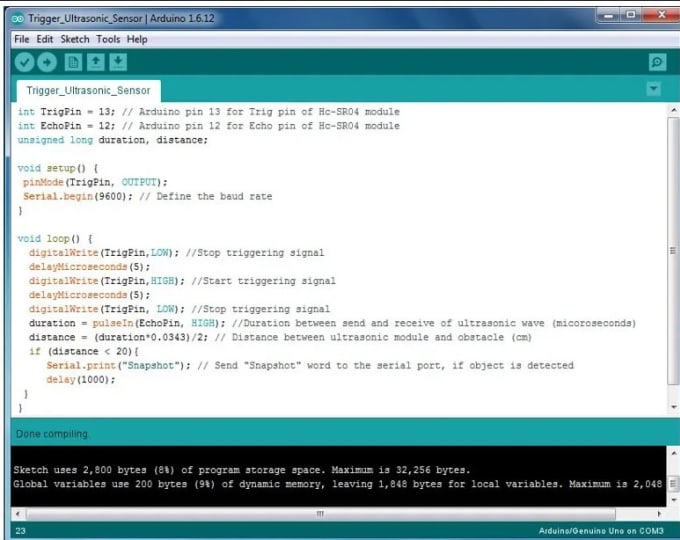Open a sketch using the Open icon
This screenshot has width=680, height=540.
coord(95,62)
